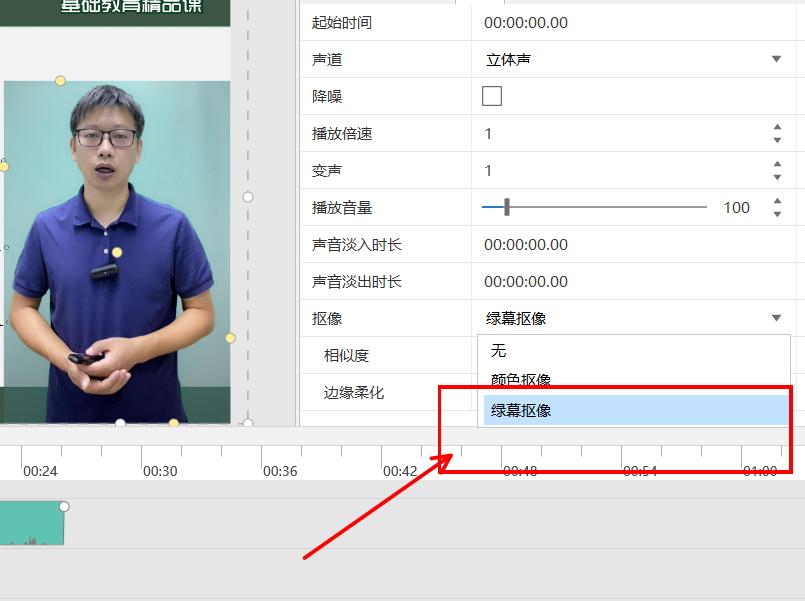Enable the 降噪 noise reduction checkbox

pos(492,96)
